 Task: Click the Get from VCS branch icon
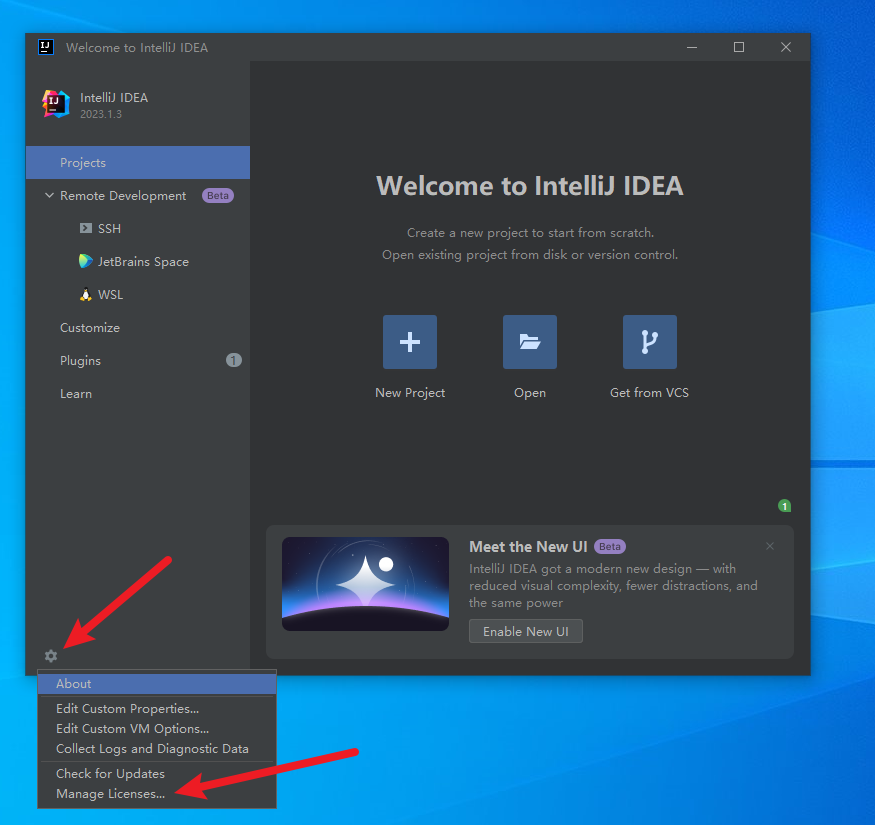click(650, 342)
